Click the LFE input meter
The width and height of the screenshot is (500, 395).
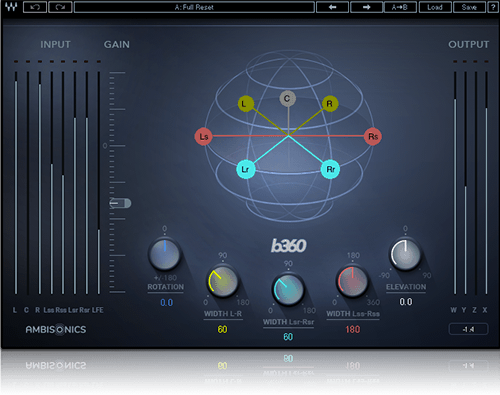(x=99, y=183)
